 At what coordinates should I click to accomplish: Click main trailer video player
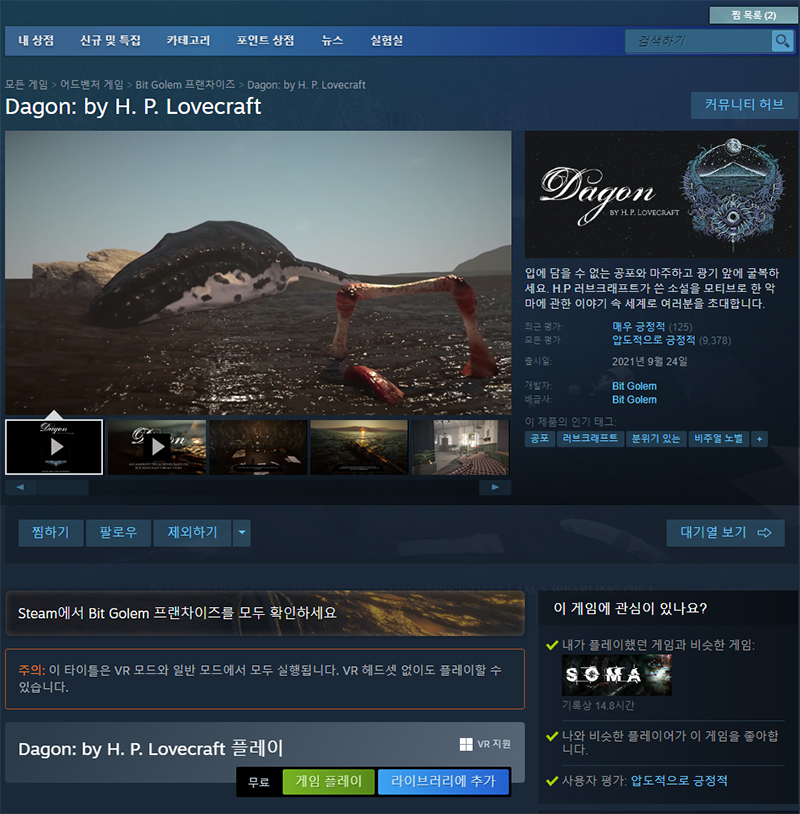point(258,273)
